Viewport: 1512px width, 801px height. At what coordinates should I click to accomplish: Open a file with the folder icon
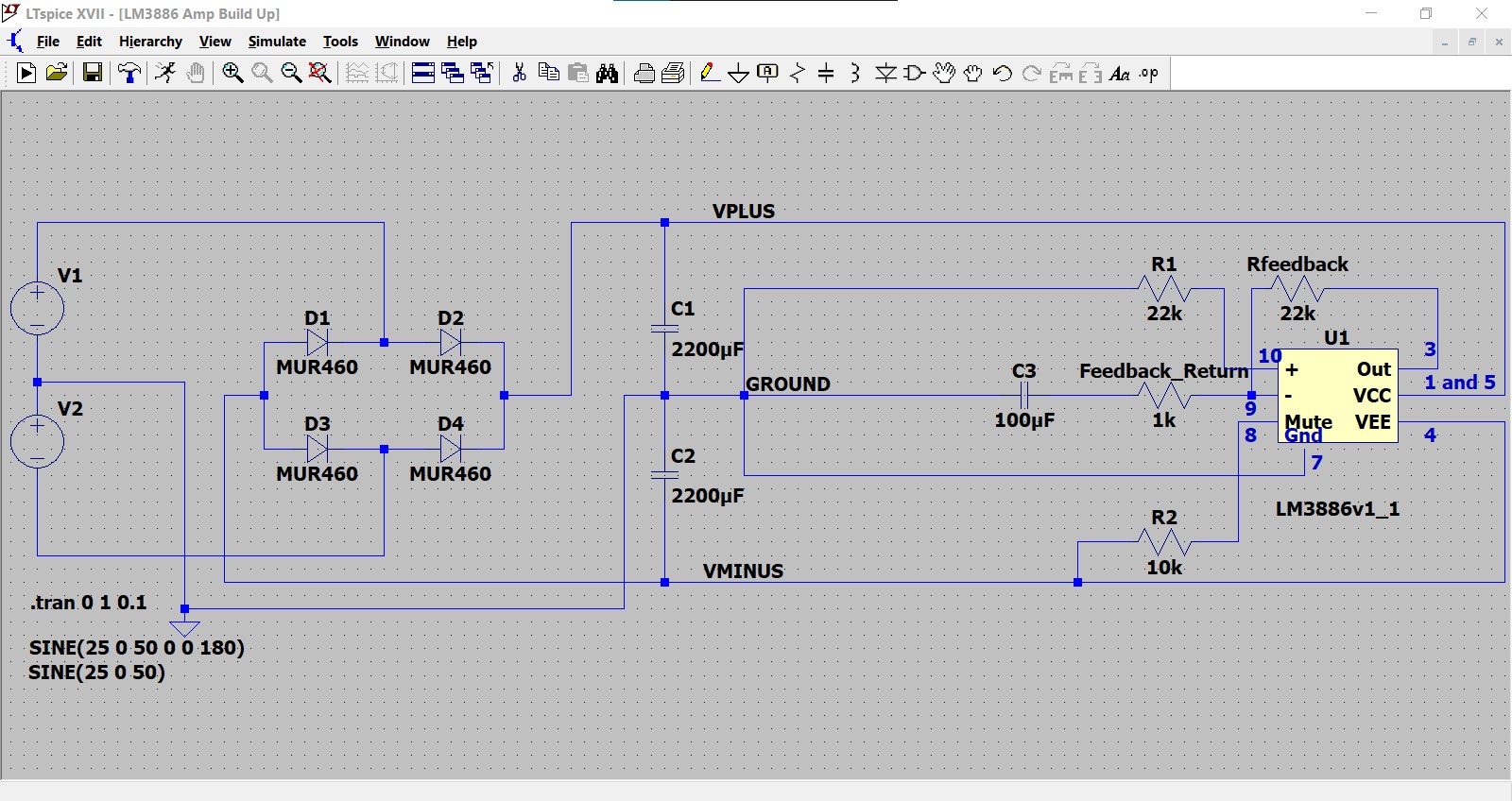click(x=57, y=73)
